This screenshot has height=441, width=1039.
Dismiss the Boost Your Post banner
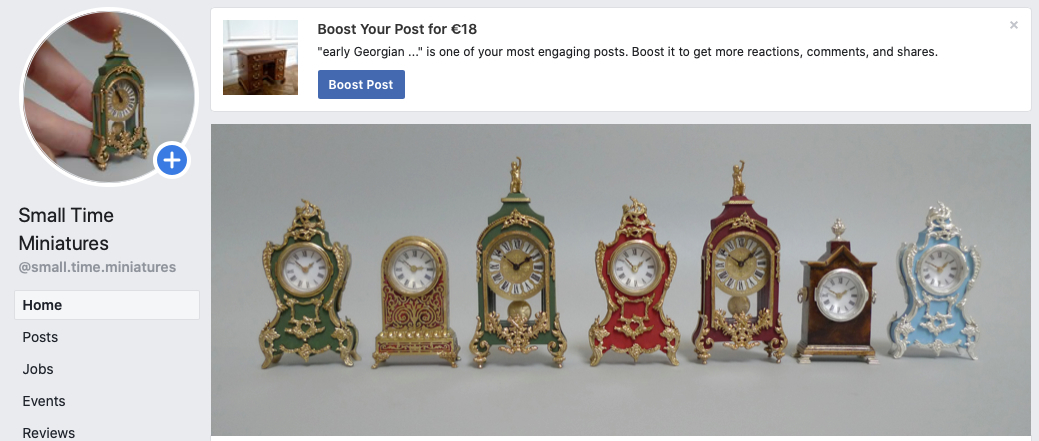pyautogui.click(x=1014, y=25)
